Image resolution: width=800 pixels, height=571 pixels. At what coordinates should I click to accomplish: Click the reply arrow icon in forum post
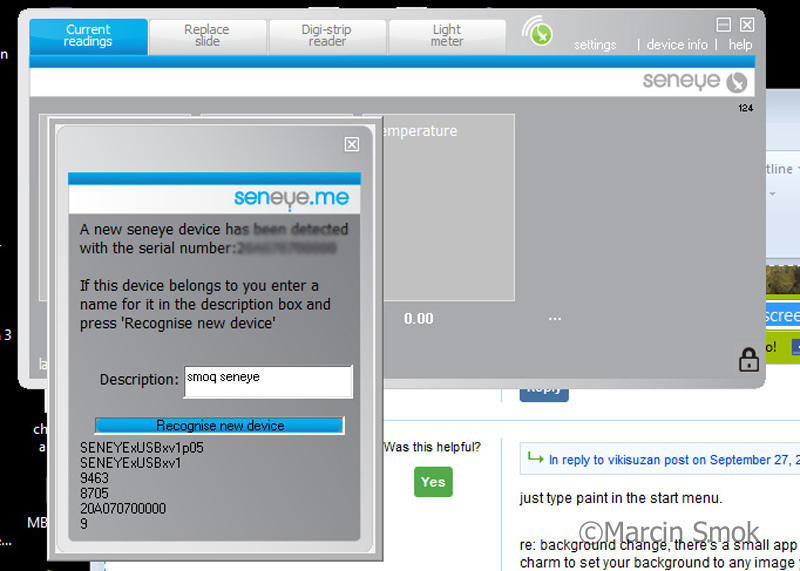coord(535,458)
